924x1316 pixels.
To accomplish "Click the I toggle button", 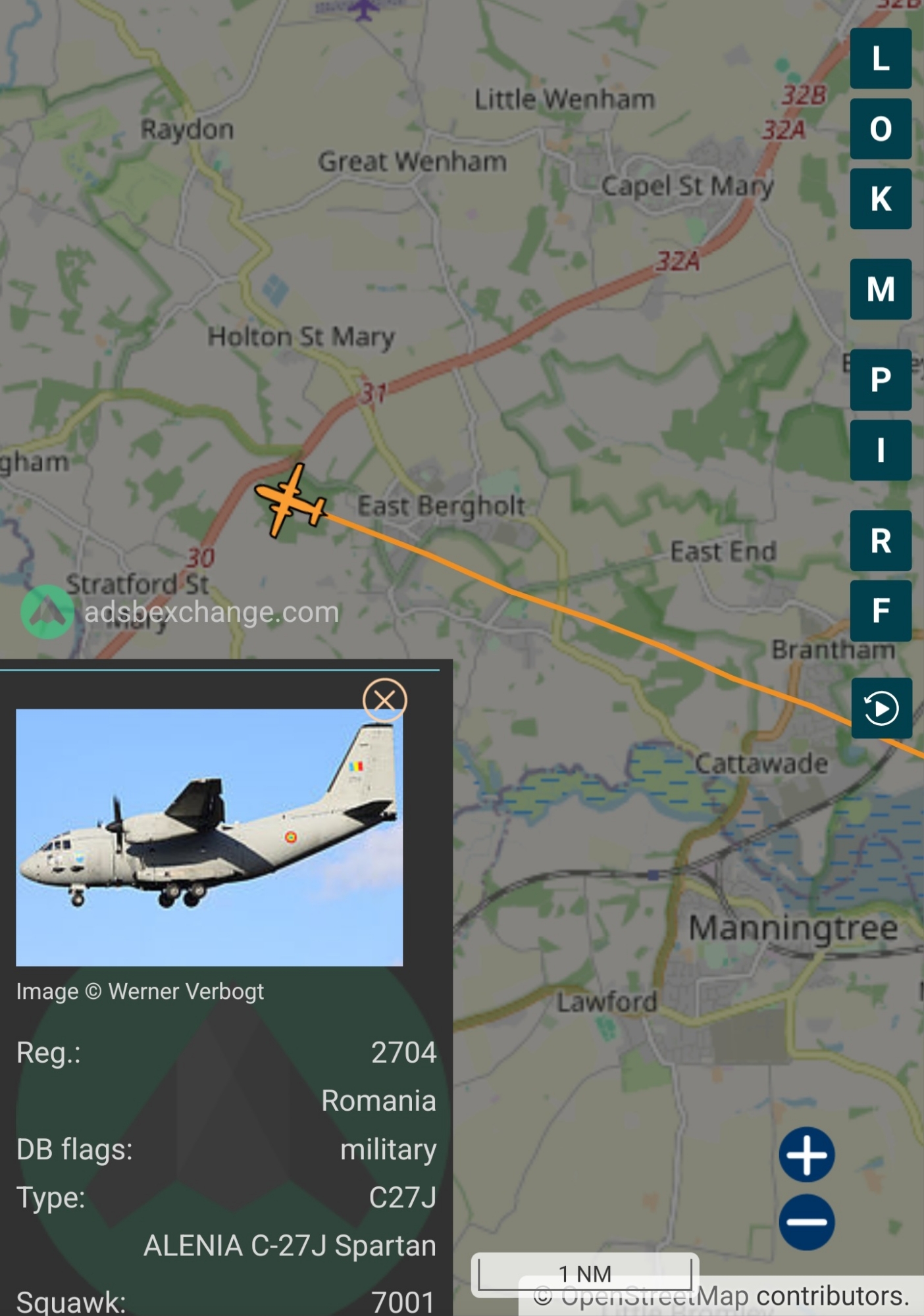I will coord(881,450).
